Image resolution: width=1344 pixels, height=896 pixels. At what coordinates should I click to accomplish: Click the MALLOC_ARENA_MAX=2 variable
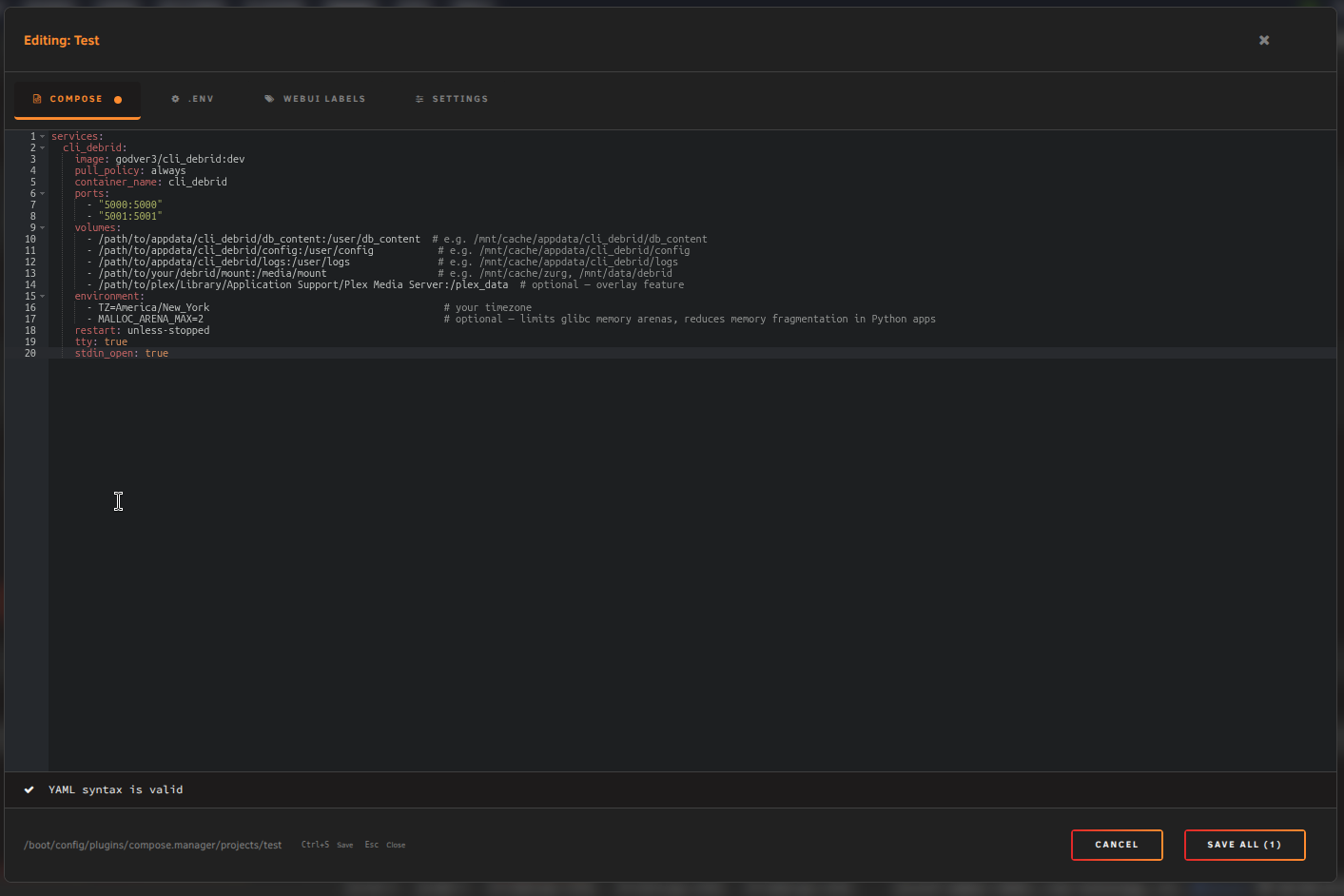coord(150,320)
